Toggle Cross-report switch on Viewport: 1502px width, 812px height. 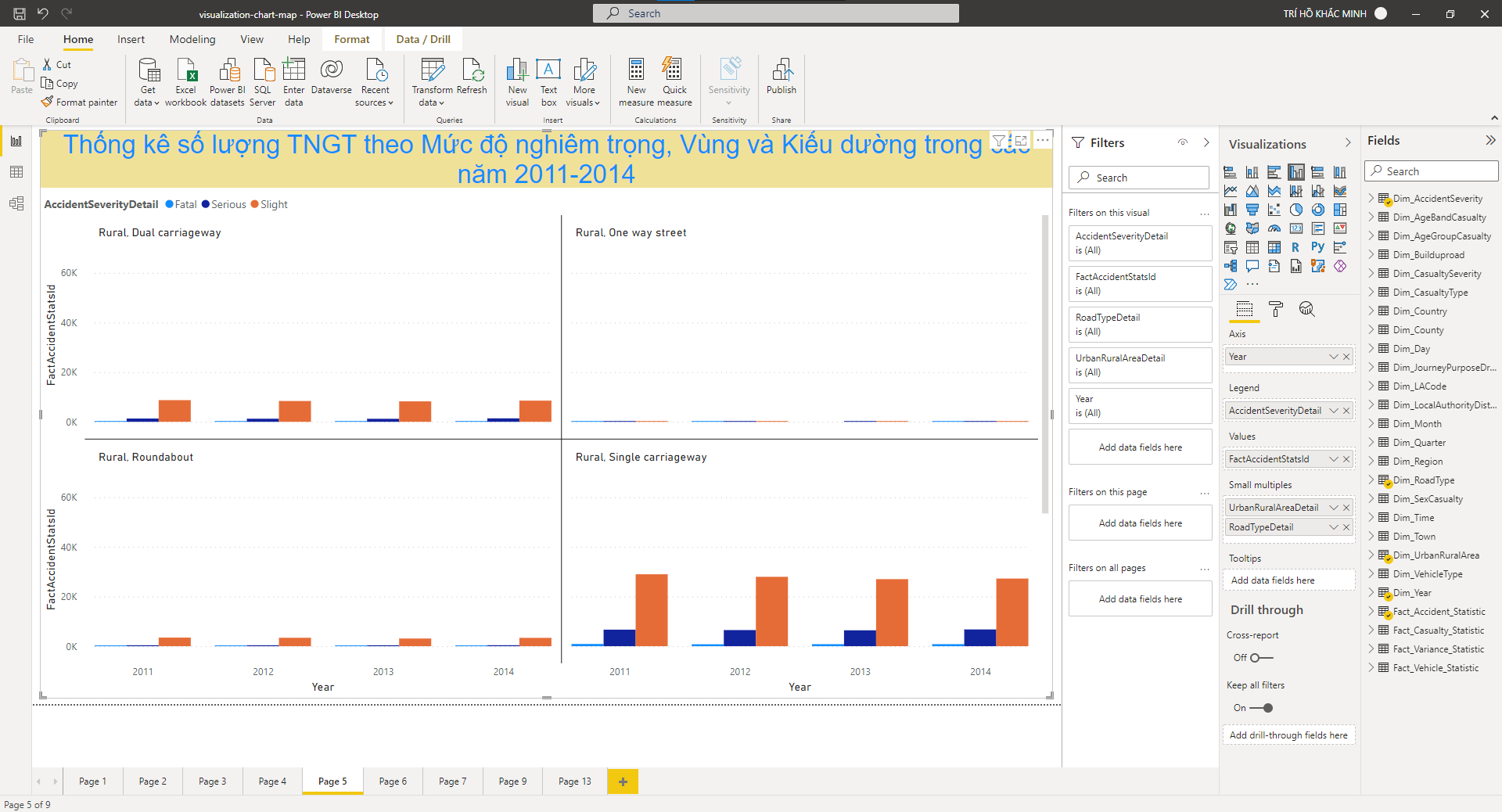point(1261,658)
